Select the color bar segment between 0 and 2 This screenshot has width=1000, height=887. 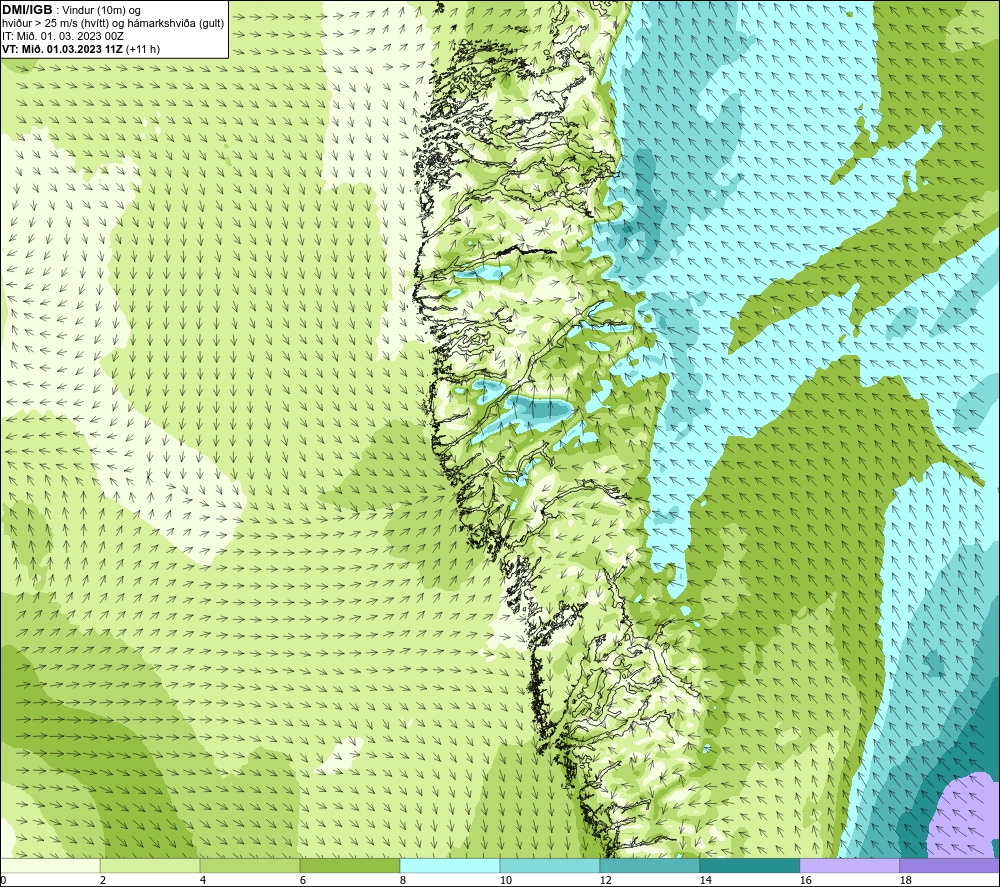tap(50, 865)
